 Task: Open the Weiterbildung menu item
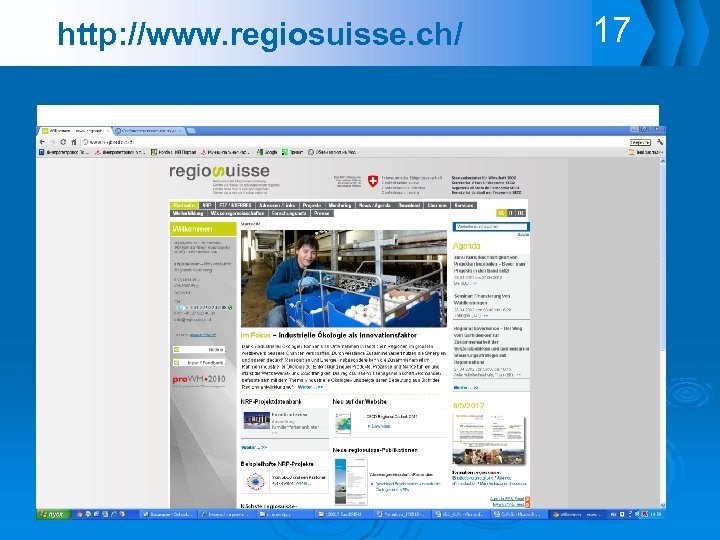pyautogui.click(x=188, y=214)
